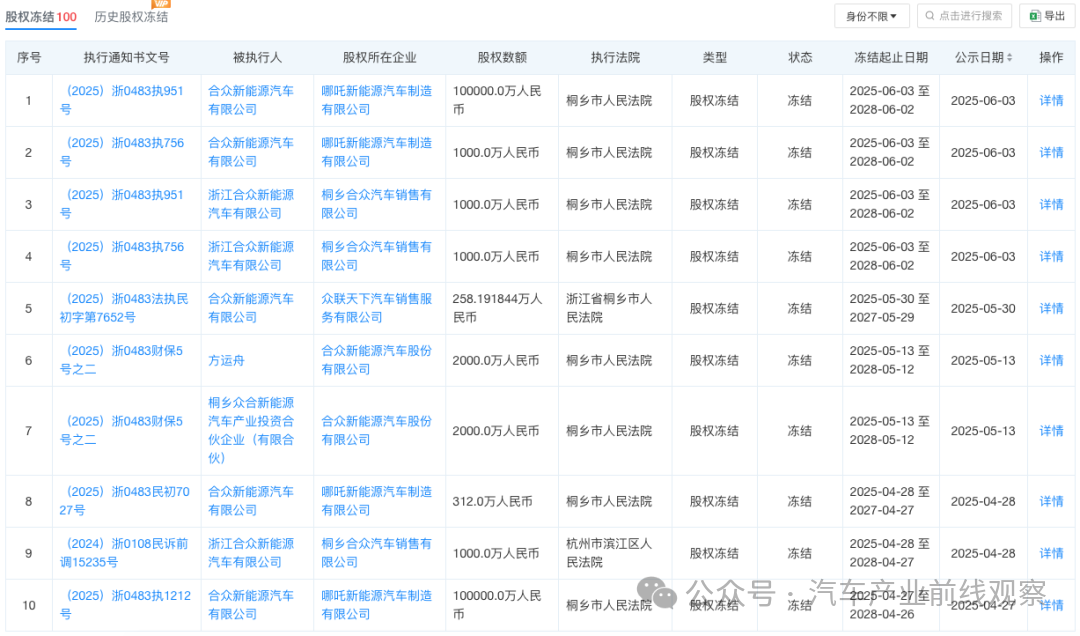Open 合众新能源汽车股份有限公司 in row 6
The image size is (1080, 636).
point(377,360)
